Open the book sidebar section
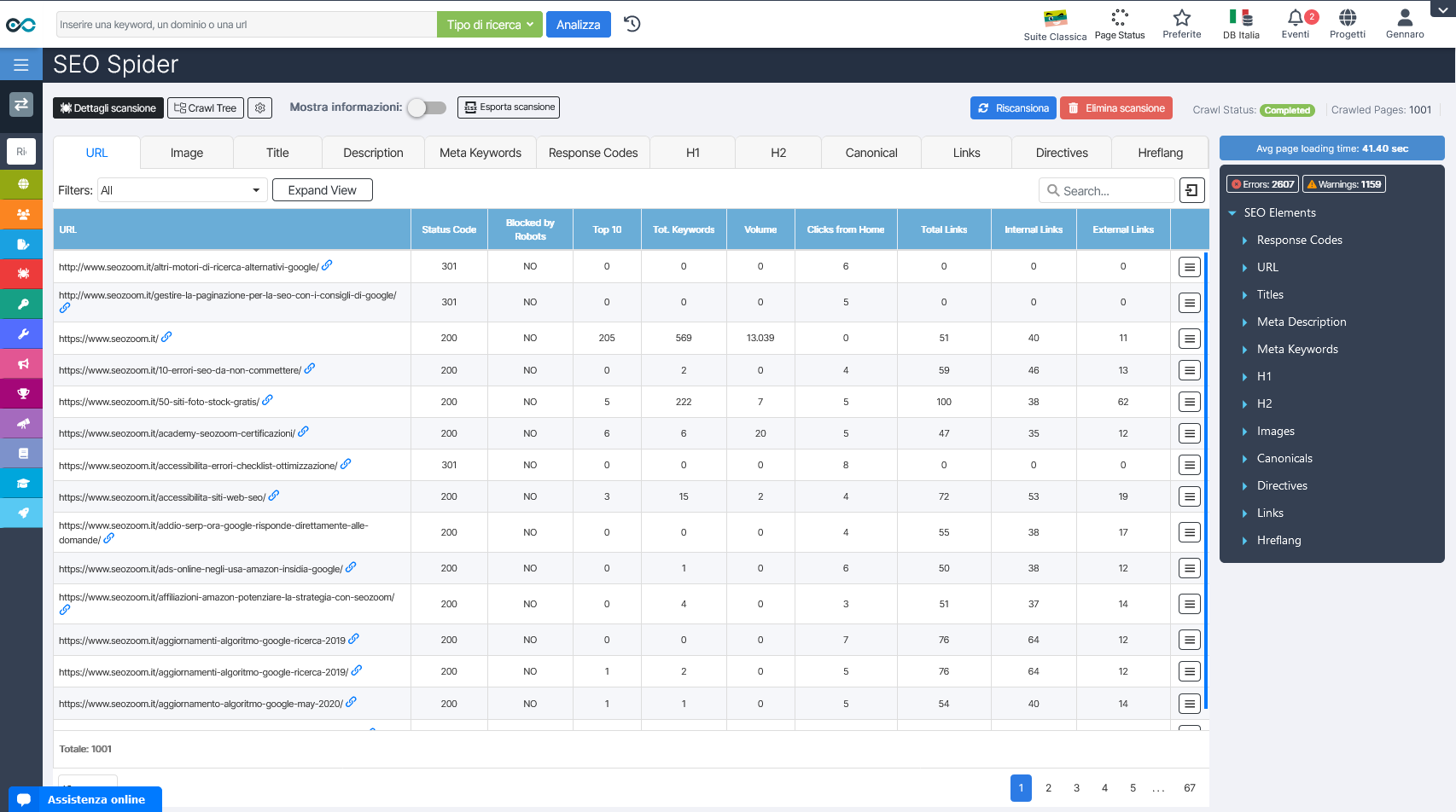The image size is (1456, 812). point(21,453)
